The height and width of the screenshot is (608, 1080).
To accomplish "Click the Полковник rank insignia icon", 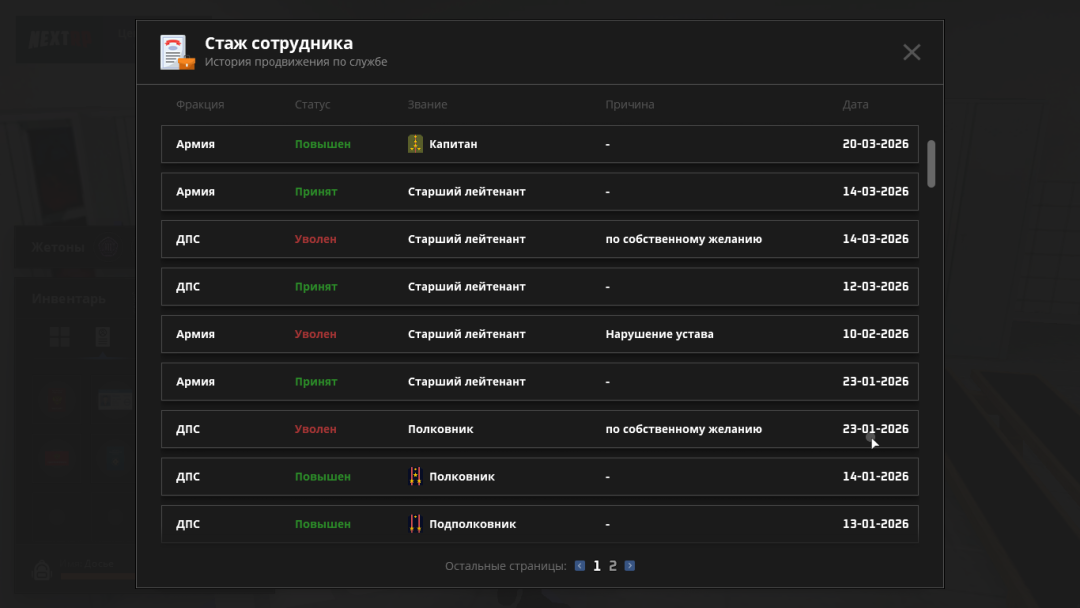I will 415,476.
